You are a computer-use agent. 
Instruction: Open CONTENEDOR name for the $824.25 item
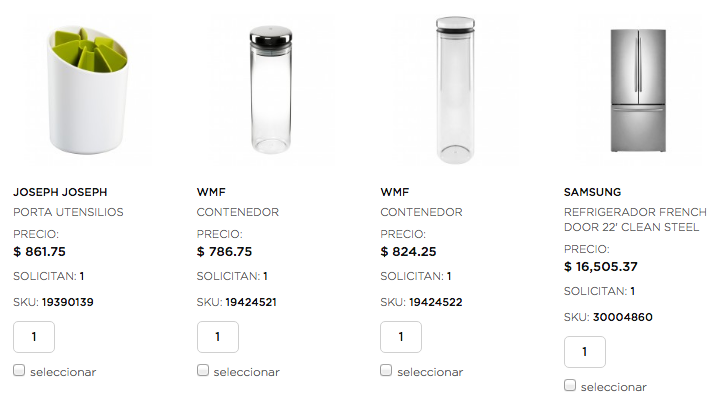(x=421, y=212)
